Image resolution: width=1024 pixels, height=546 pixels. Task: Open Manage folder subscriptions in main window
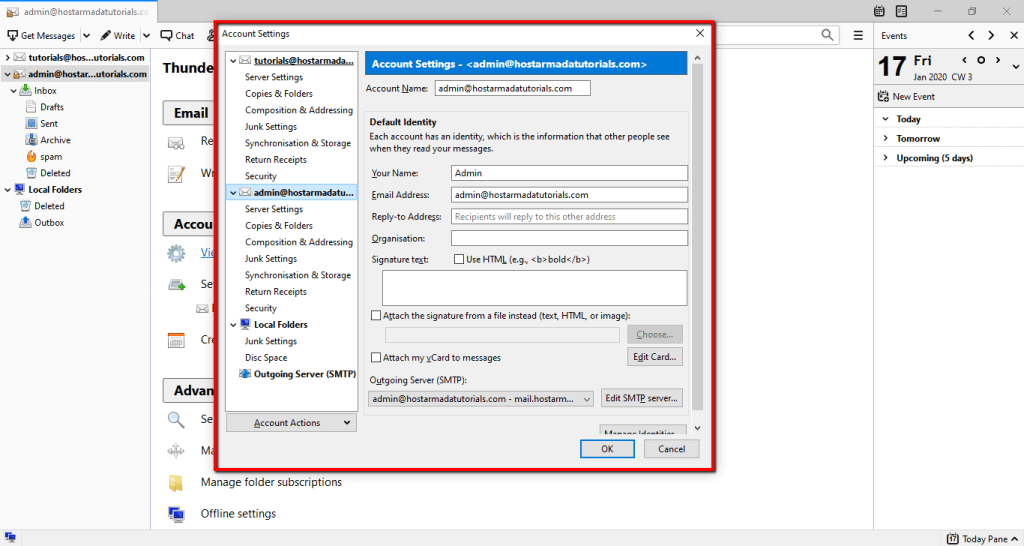click(x=271, y=482)
